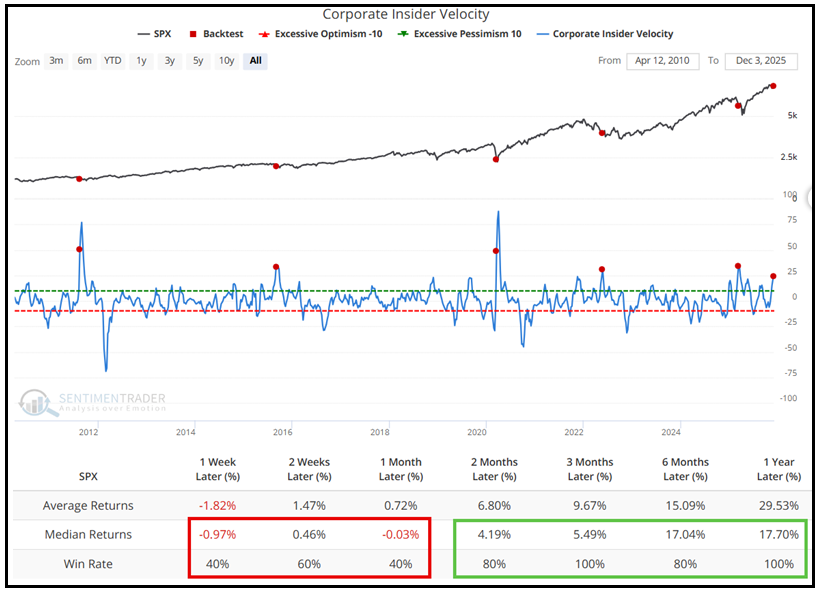Choose the 5y zoom option
The image size is (821, 593).
point(198,61)
